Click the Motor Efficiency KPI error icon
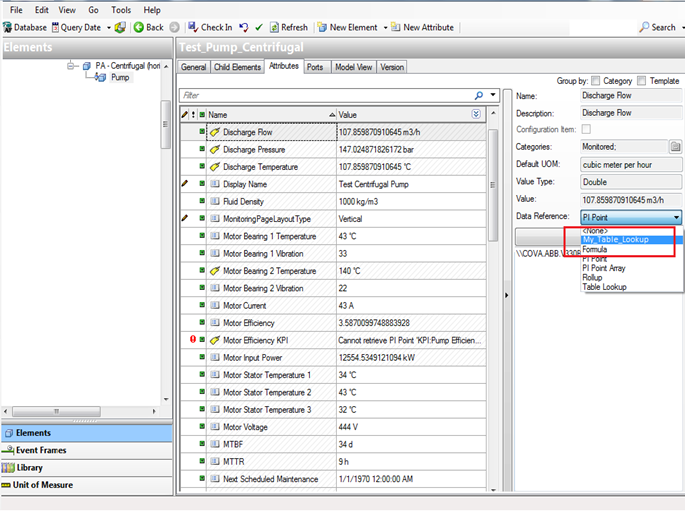The height and width of the screenshot is (521, 691). 193,339
